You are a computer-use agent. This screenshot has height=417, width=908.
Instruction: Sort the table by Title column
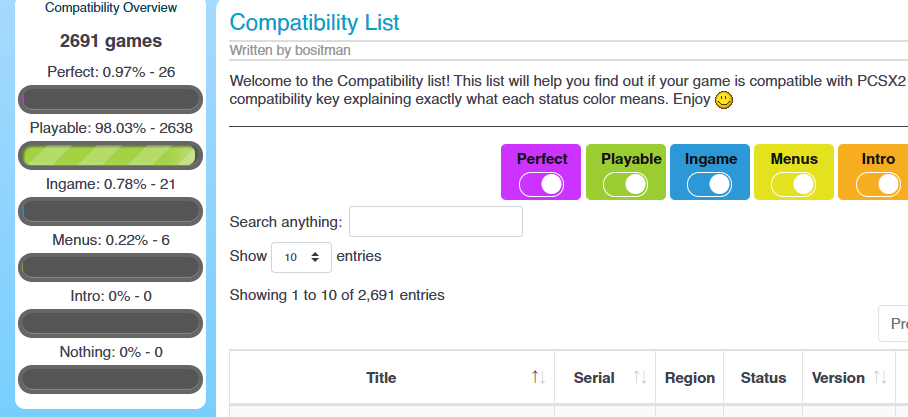pyautogui.click(x=381, y=378)
